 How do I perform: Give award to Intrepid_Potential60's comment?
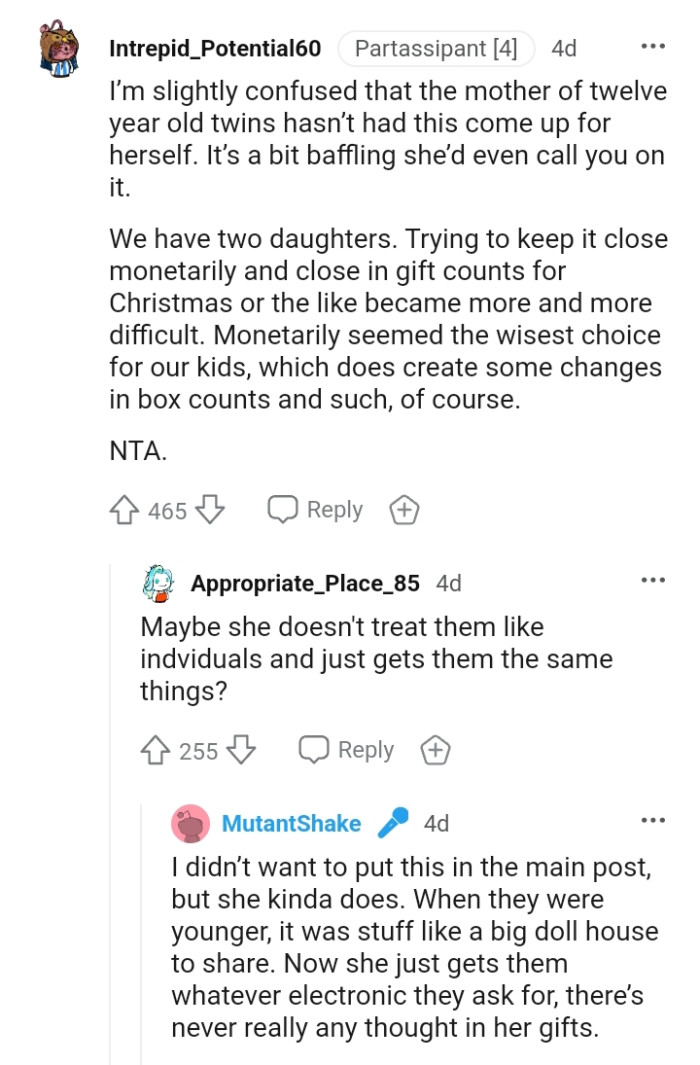coord(403,511)
